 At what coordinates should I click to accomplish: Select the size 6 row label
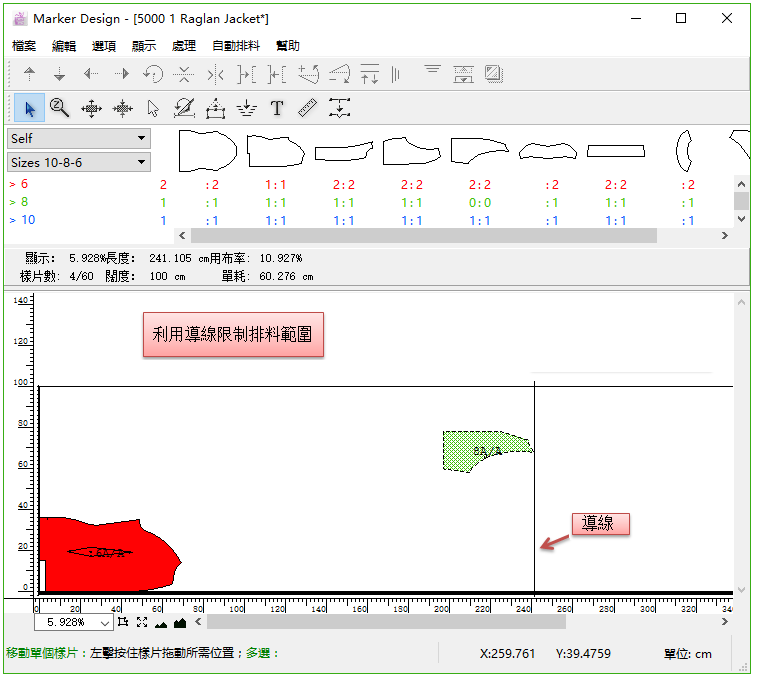(19, 185)
